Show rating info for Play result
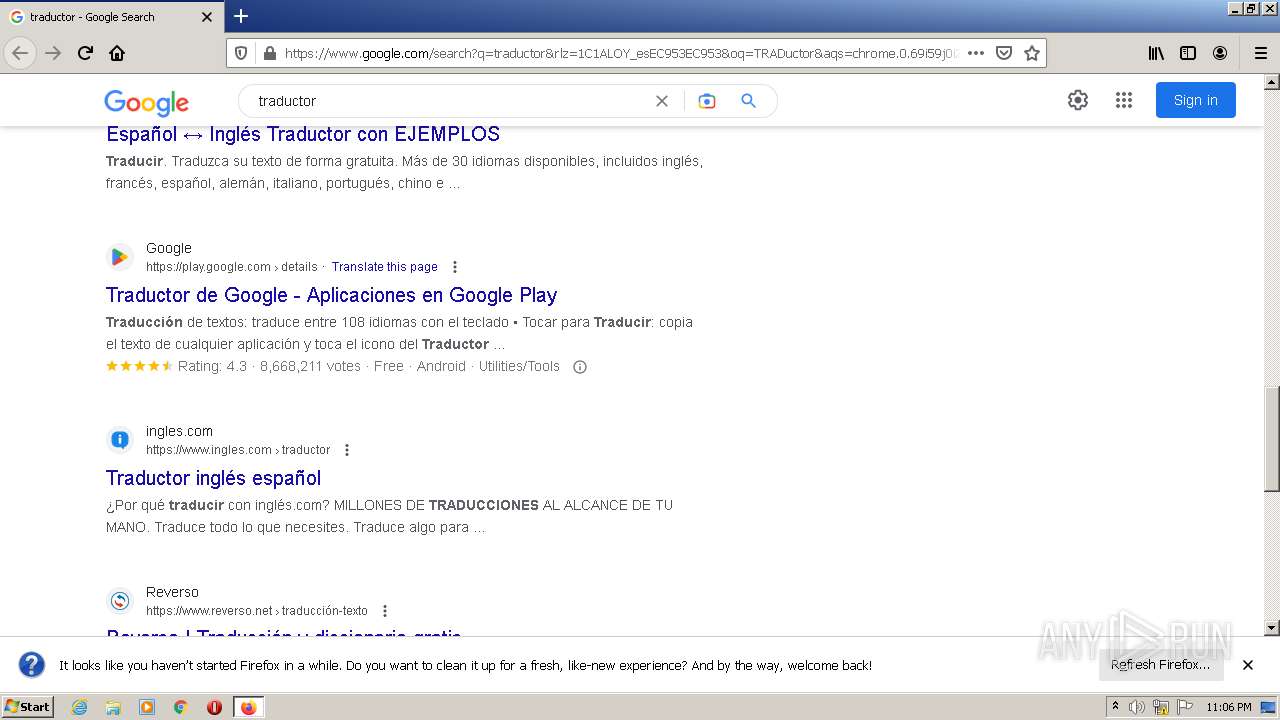 579,367
